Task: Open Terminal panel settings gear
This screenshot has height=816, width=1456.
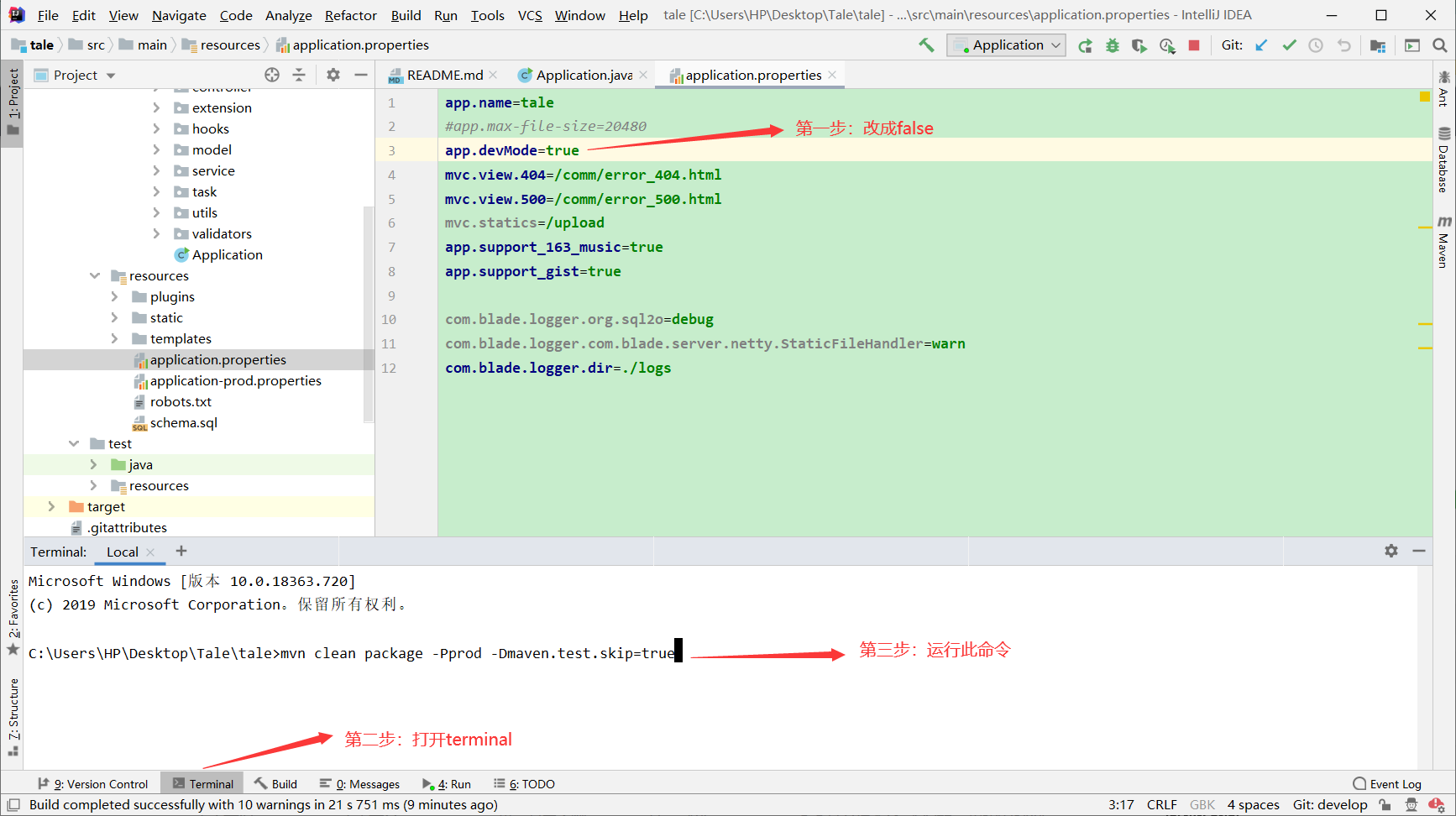Action: [x=1391, y=551]
